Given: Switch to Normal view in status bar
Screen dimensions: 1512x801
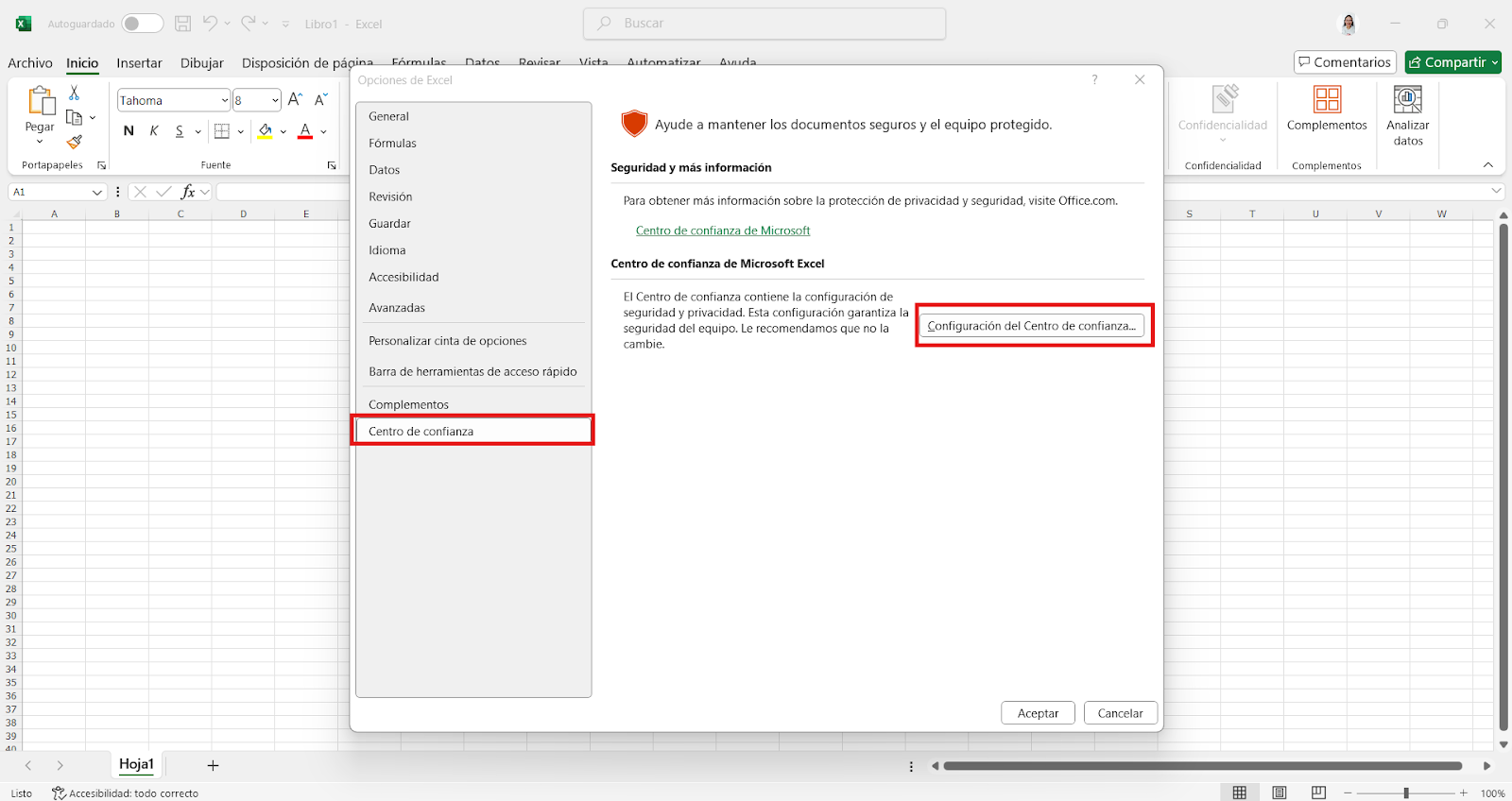Looking at the screenshot, I should click(1239, 792).
